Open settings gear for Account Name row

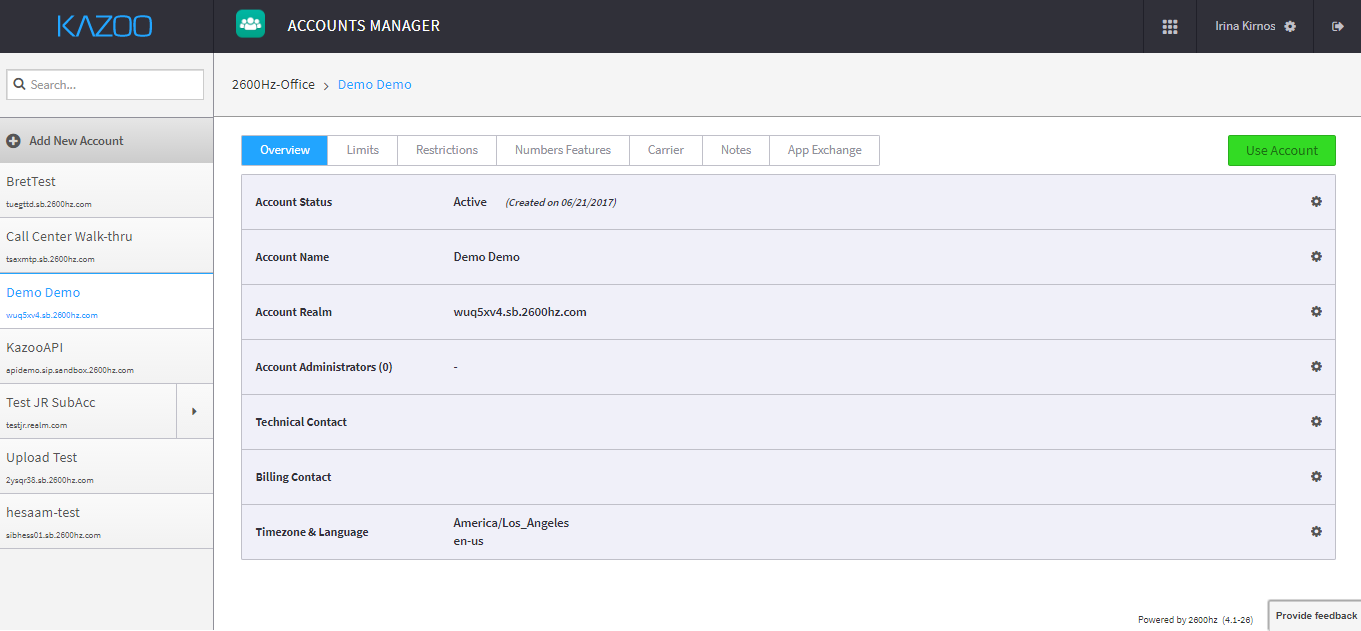[x=1316, y=257]
